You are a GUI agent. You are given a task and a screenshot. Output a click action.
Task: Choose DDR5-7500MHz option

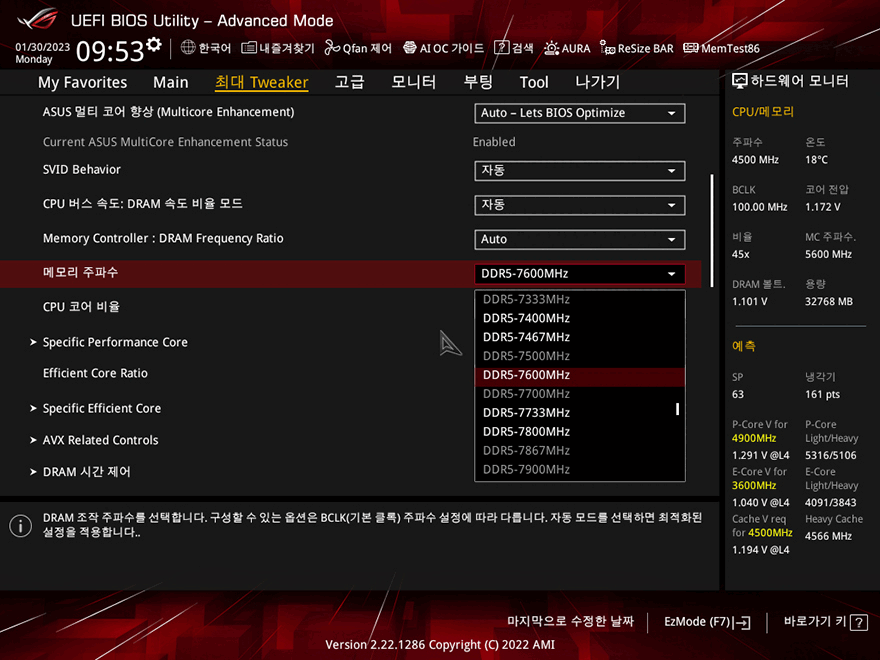(580, 356)
